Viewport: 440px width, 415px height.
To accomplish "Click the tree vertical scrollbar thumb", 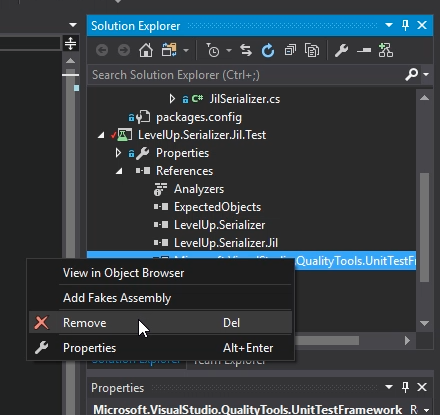I will [x=424, y=227].
